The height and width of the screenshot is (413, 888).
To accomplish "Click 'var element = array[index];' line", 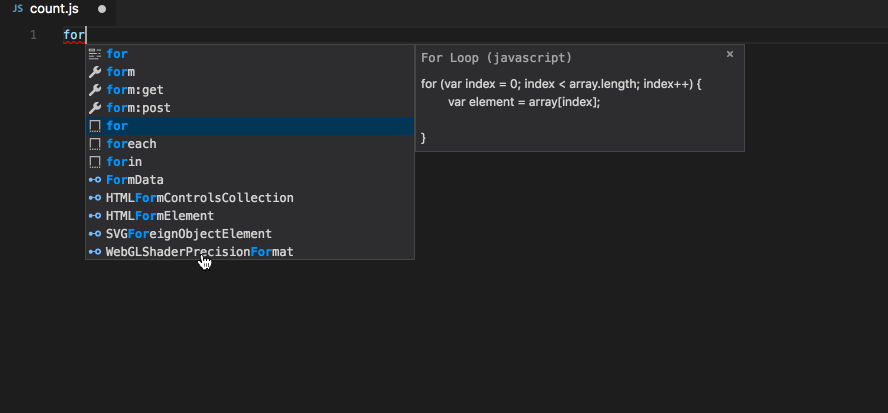I will [x=524, y=102].
